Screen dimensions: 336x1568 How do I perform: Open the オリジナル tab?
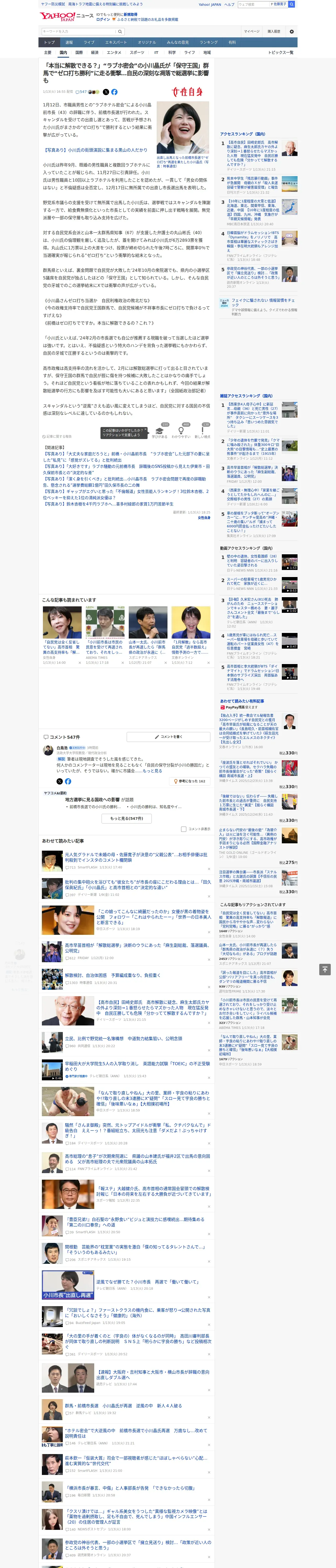tap(147, 43)
